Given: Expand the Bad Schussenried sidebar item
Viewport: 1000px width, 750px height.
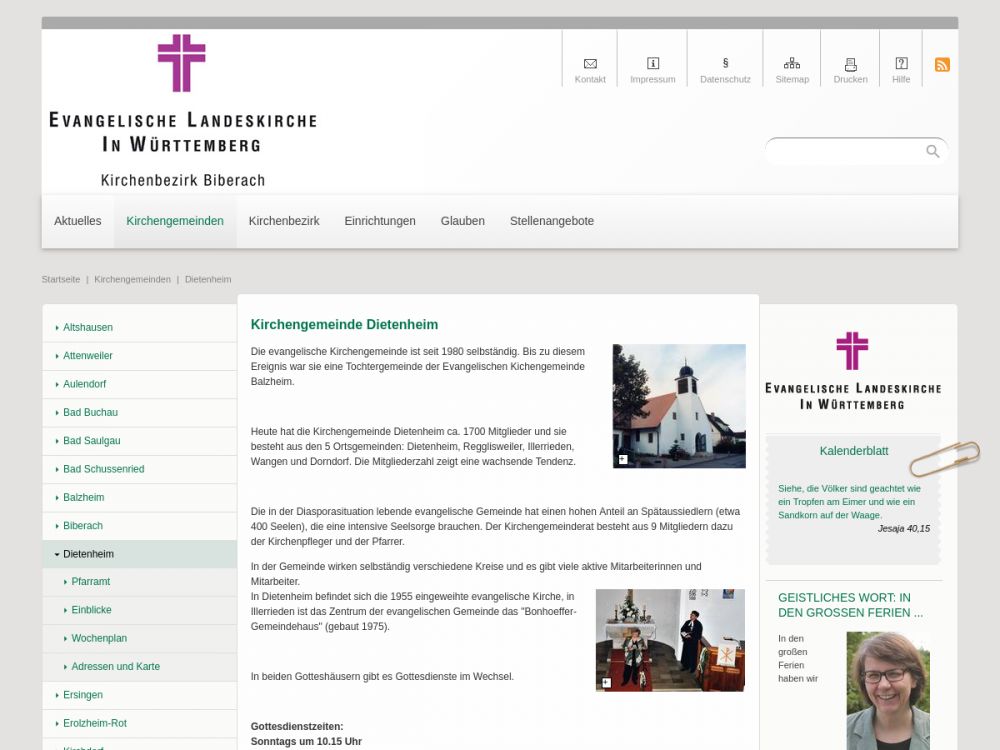Looking at the screenshot, I should 103,469.
